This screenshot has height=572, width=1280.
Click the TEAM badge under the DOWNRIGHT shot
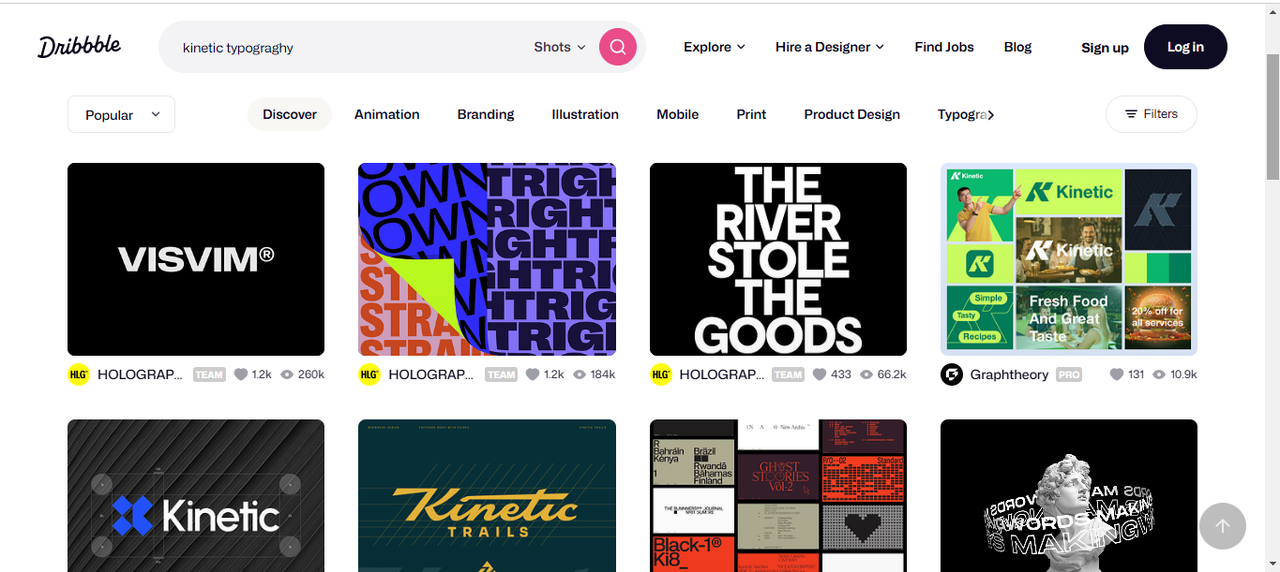point(501,374)
